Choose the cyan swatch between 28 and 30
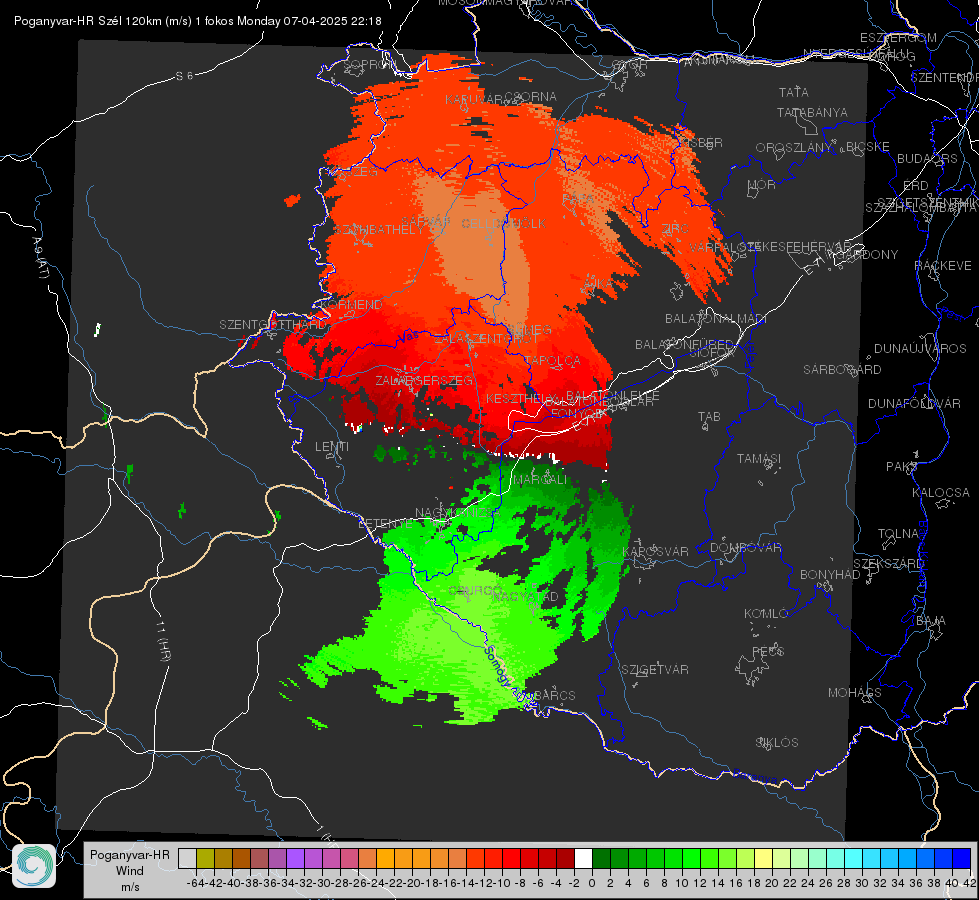 coord(854,859)
